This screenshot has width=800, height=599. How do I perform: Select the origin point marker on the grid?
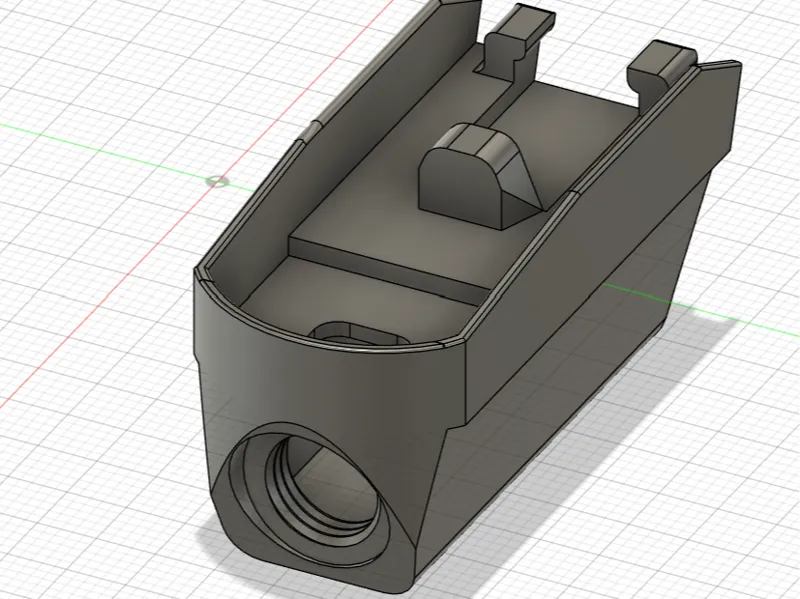pos(217,181)
